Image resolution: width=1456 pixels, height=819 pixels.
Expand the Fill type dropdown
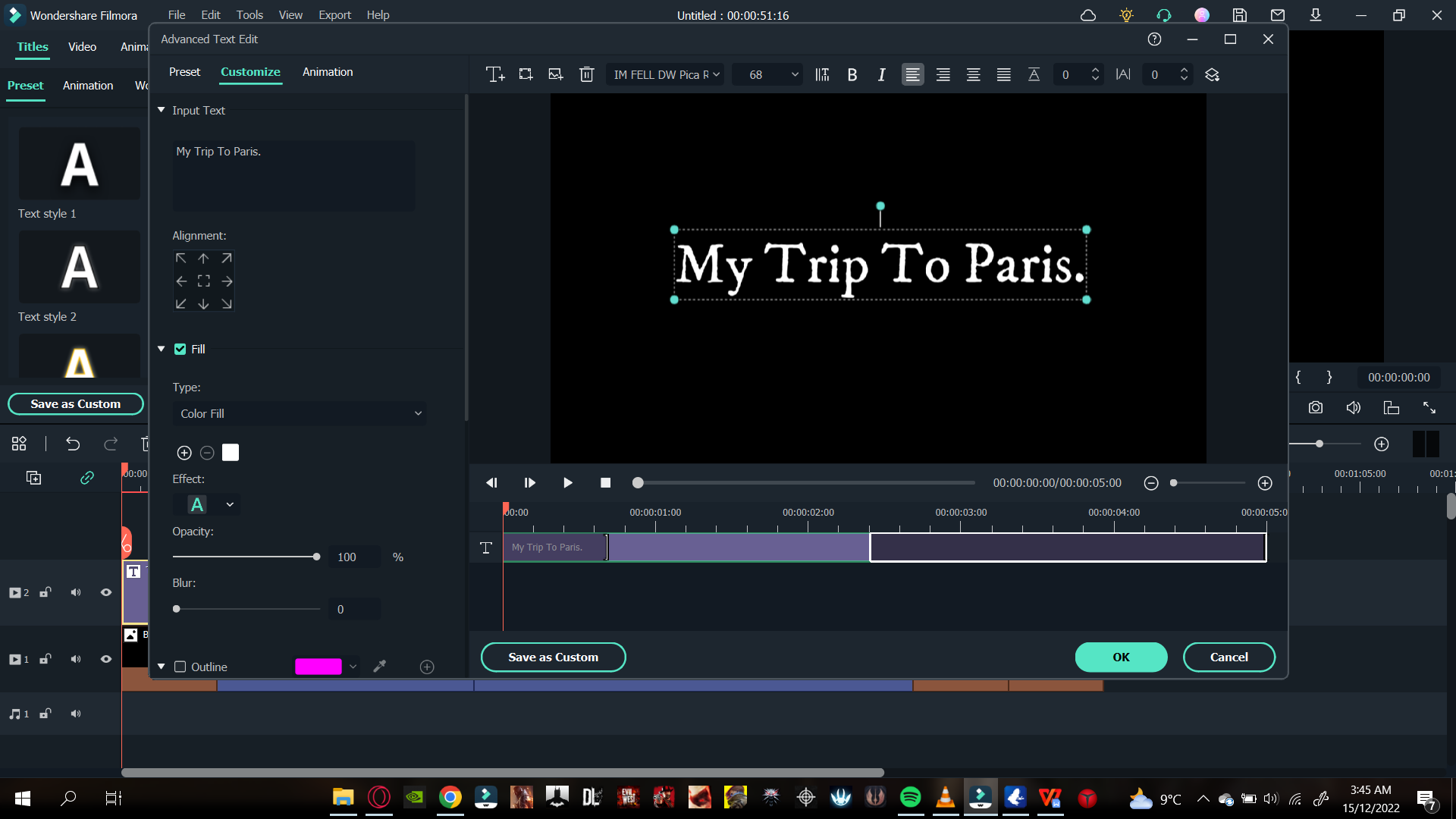coord(299,413)
